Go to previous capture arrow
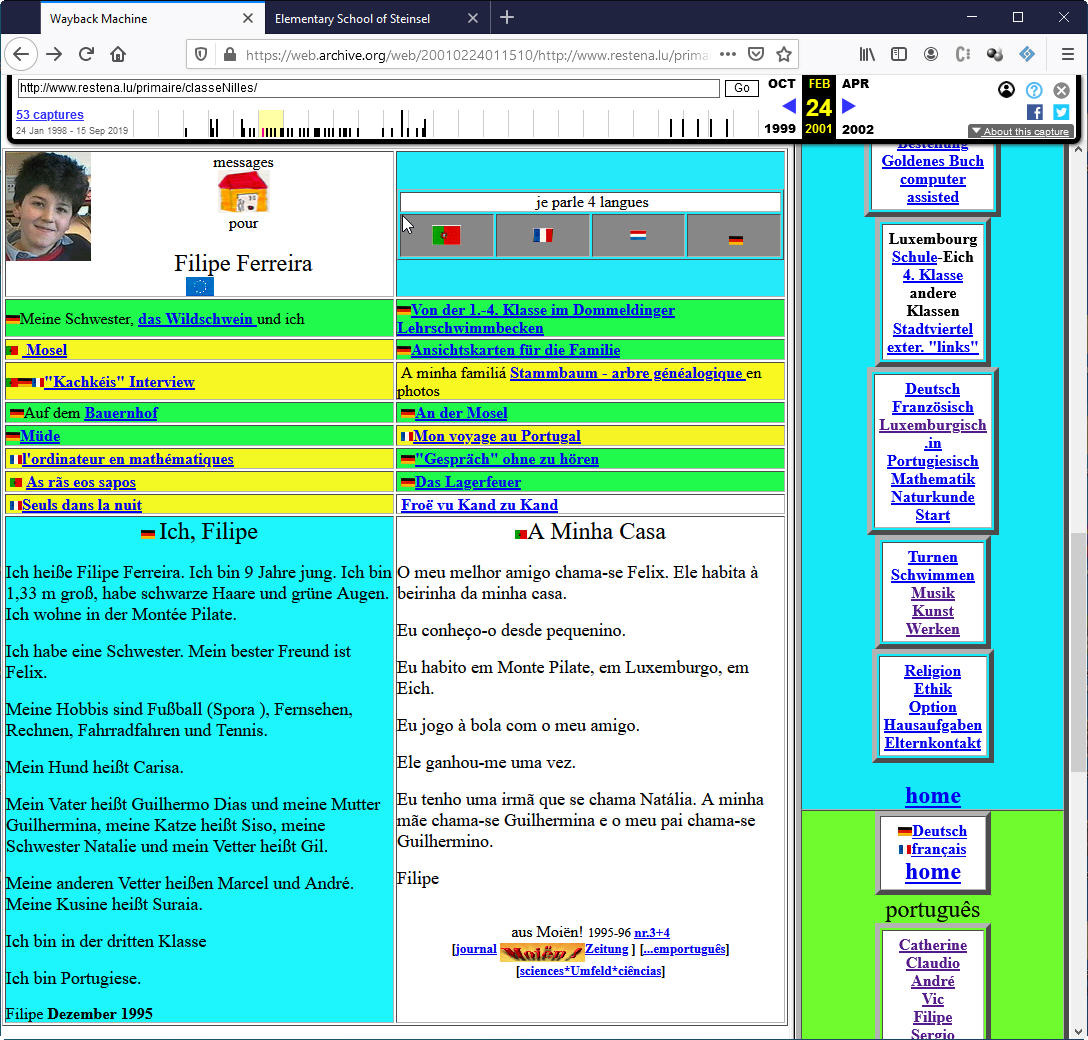The height and width of the screenshot is (1040, 1088). [x=788, y=106]
